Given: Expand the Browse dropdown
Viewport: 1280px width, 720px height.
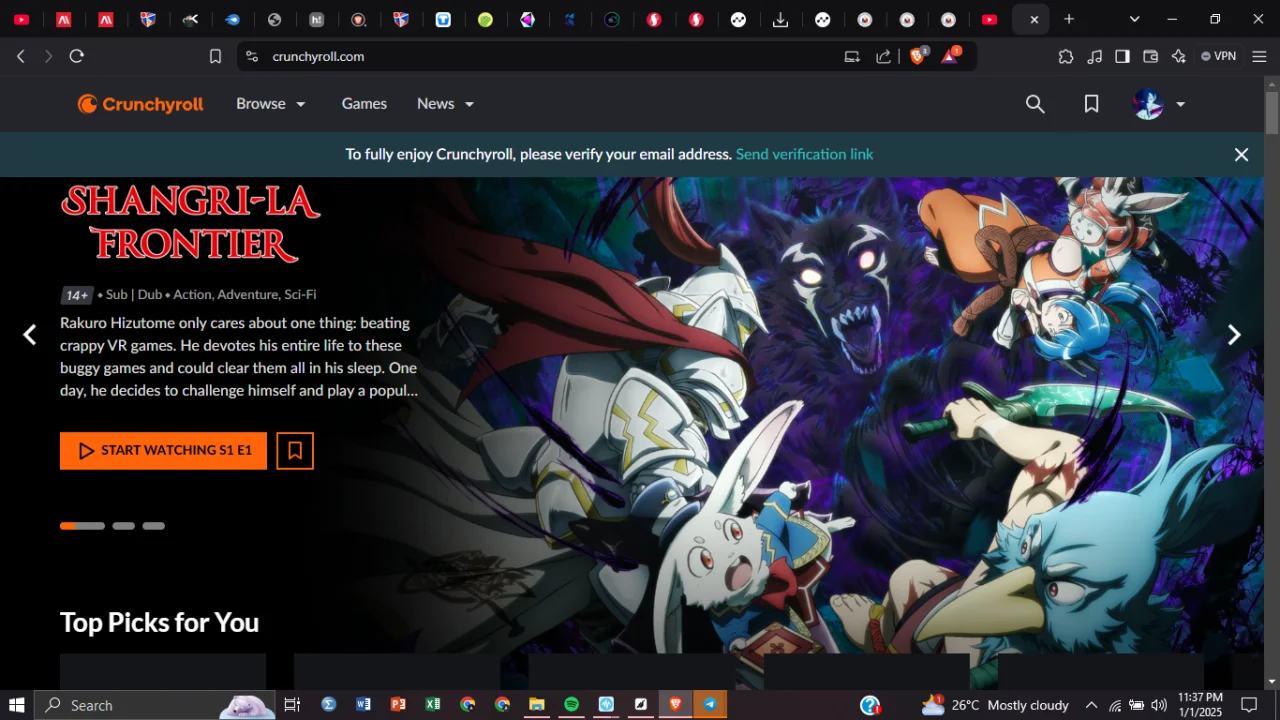Looking at the screenshot, I should point(271,104).
